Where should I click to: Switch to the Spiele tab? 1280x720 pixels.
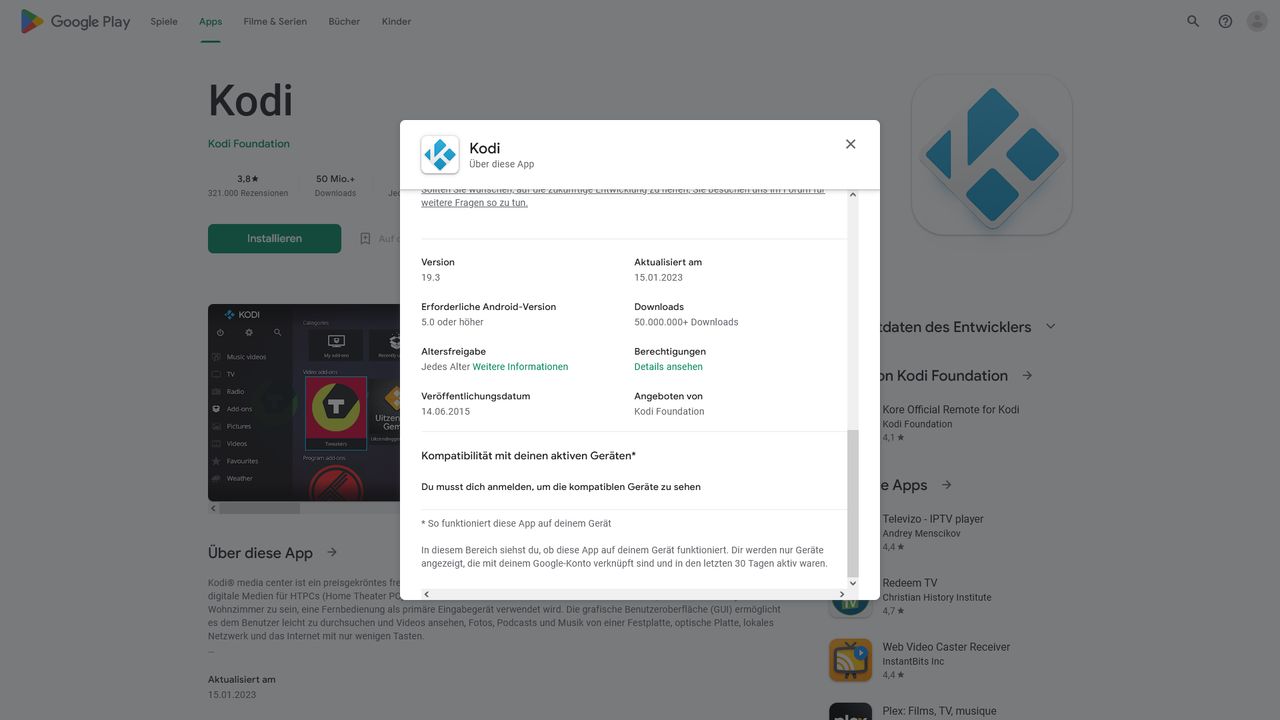click(x=164, y=21)
